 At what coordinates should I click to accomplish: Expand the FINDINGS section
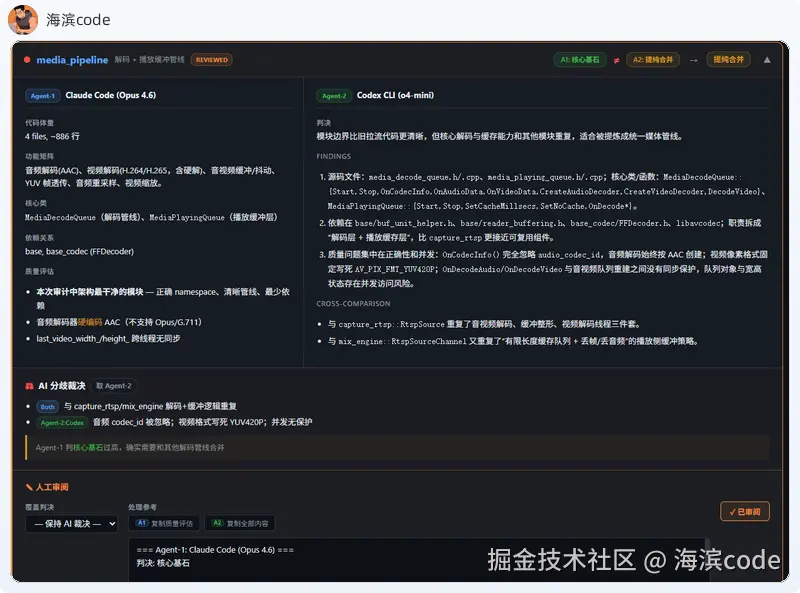333,158
